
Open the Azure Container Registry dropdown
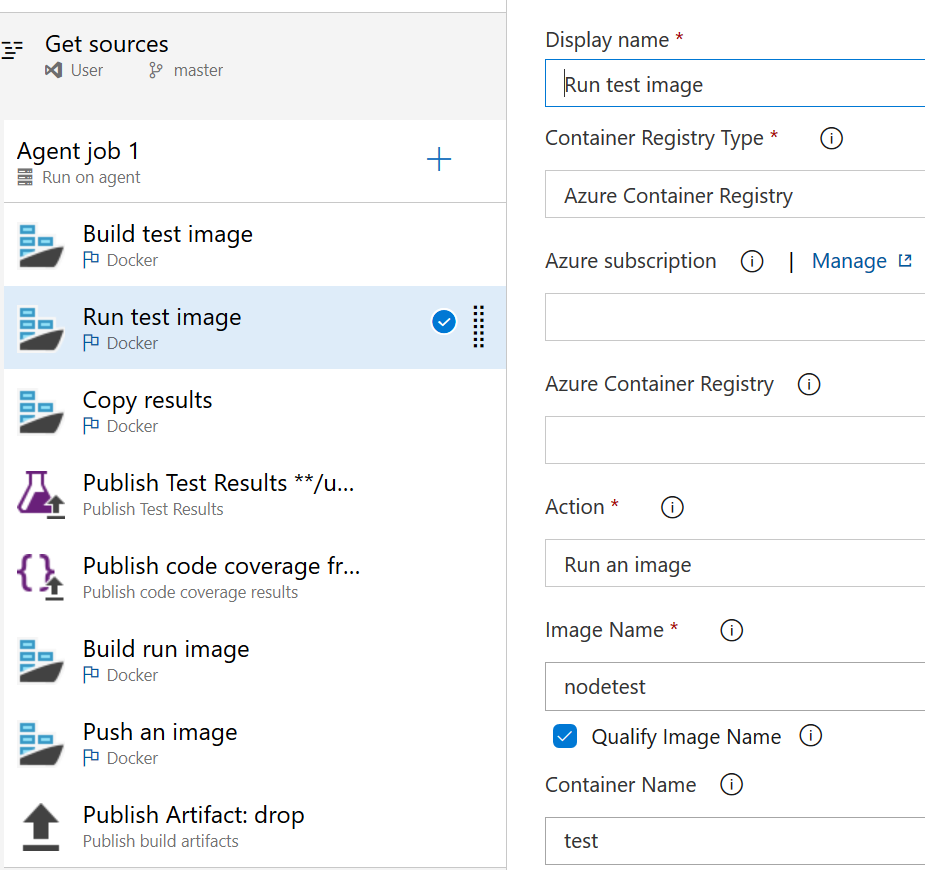tap(735, 440)
